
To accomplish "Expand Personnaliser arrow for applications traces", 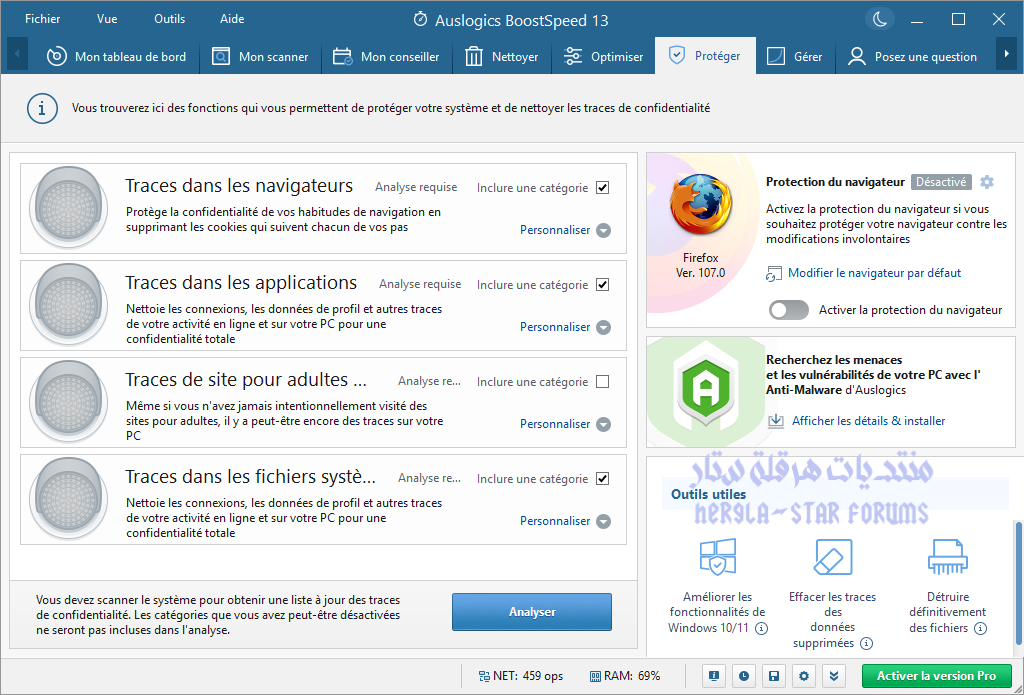I will point(603,327).
